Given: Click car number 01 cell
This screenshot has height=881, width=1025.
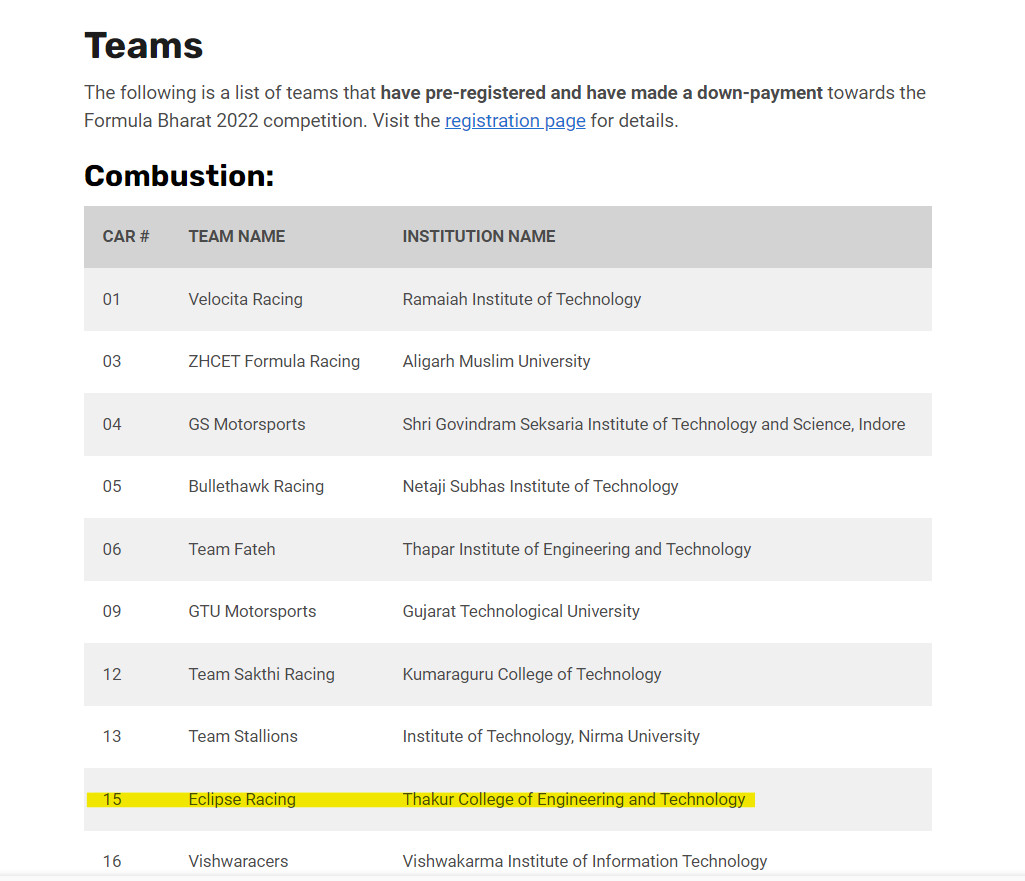Looking at the screenshot, I should pyautogui.click(x=112, y=299).
